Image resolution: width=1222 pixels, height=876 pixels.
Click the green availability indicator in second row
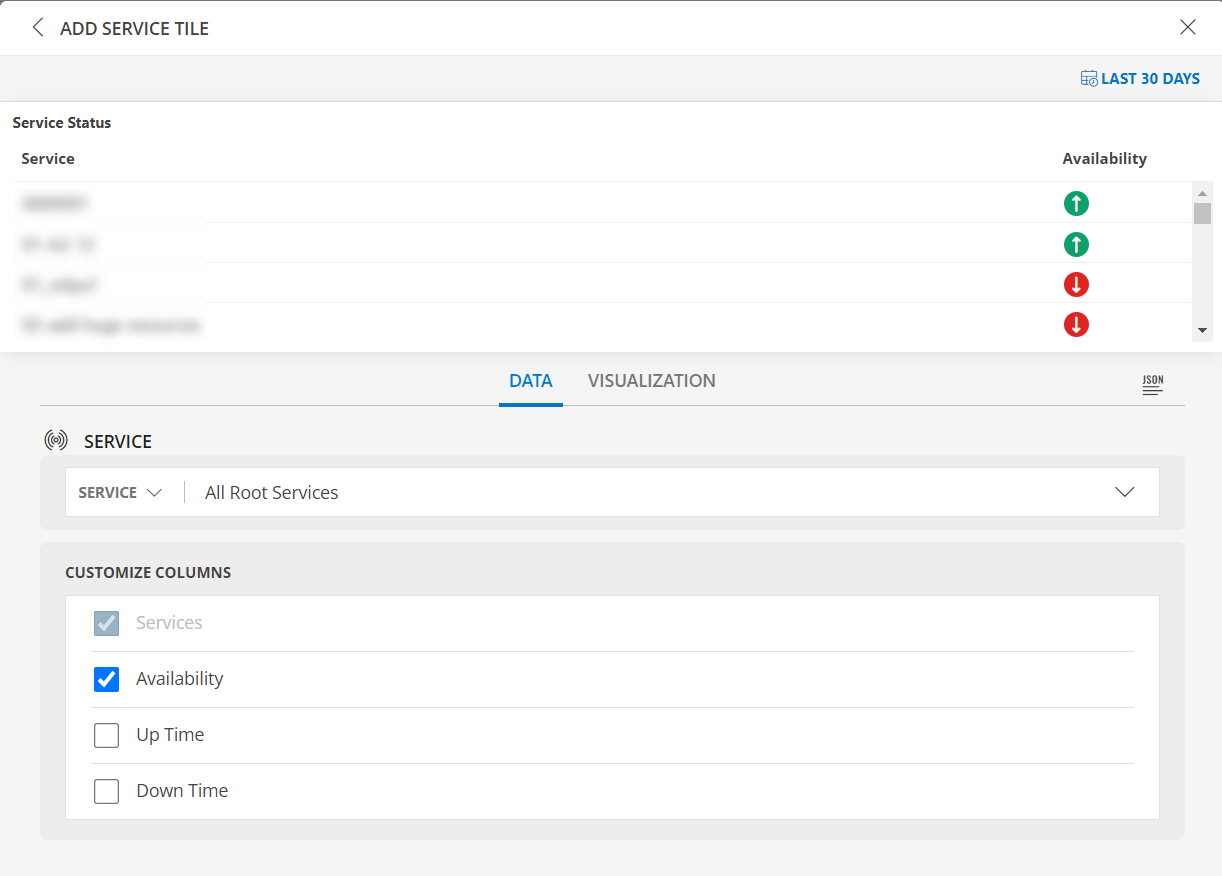coord(1076,244)
